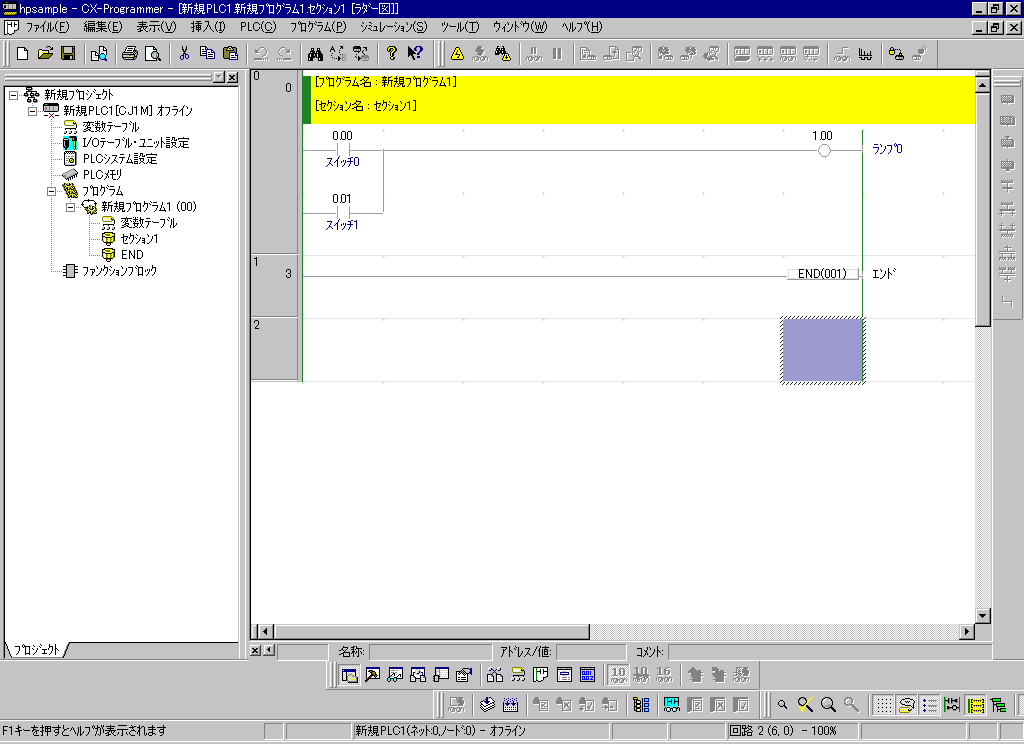Collapse the 新規PLC1[CJ1M] tree node
The image size is (1024, 744).
(32, 111)
